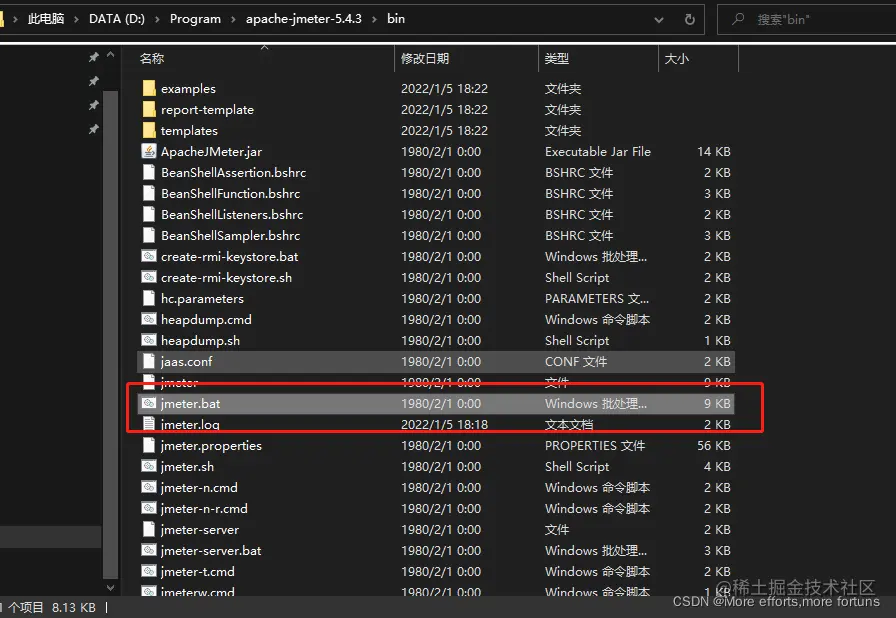Image resolution: width=896 pixels, height=618 pixels.
Task: Select the file name heapdump.cmd
Action: click(206, 320)
